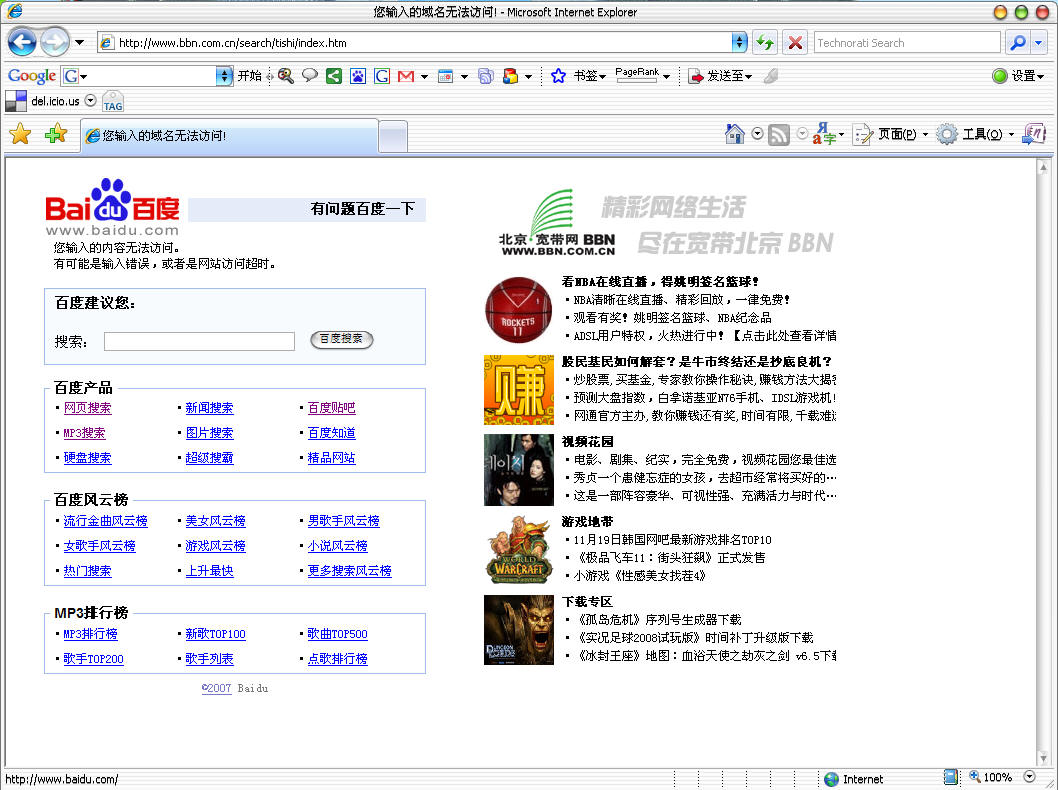Open the Gmail icon in Google toolbar
Viewport: 1058px width, 790px height.
[x=405, y=76]
